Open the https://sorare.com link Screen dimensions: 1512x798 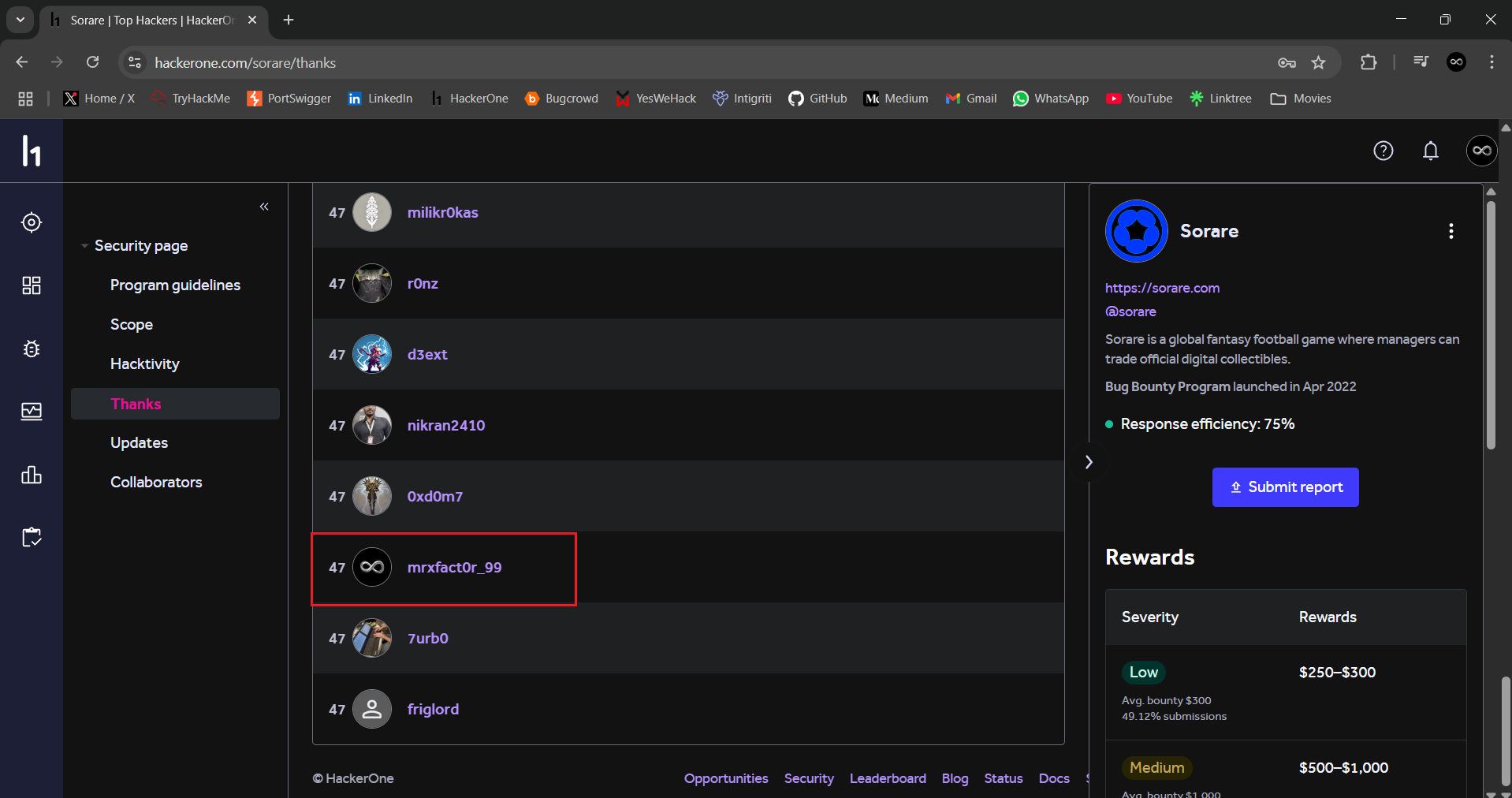pyautogui.click(x=1162, y=288)
